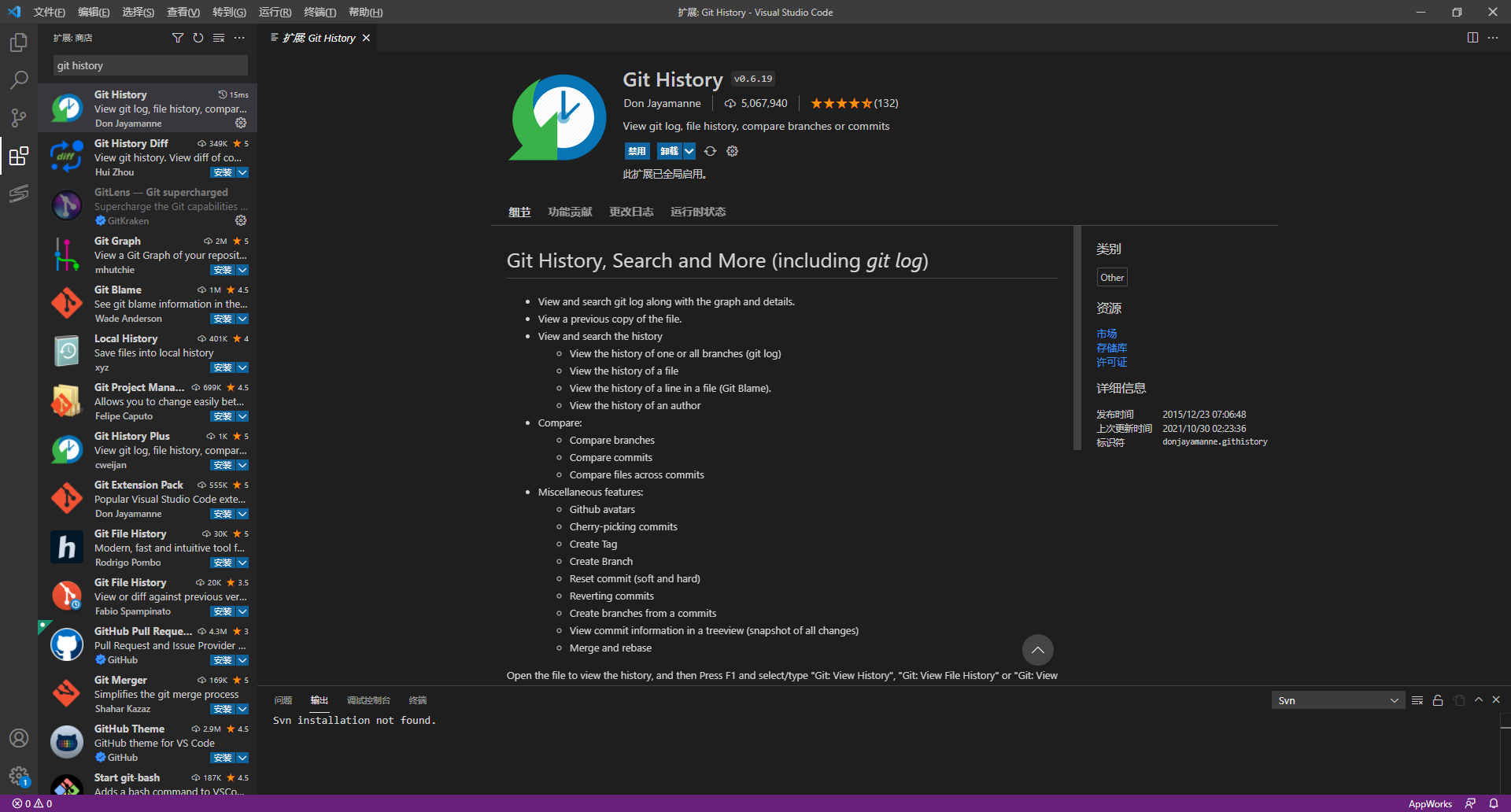Viewport: 1511px width, 812px height.
Task: Switch to 问题 panel tab
Action: (x=283, y=700)
